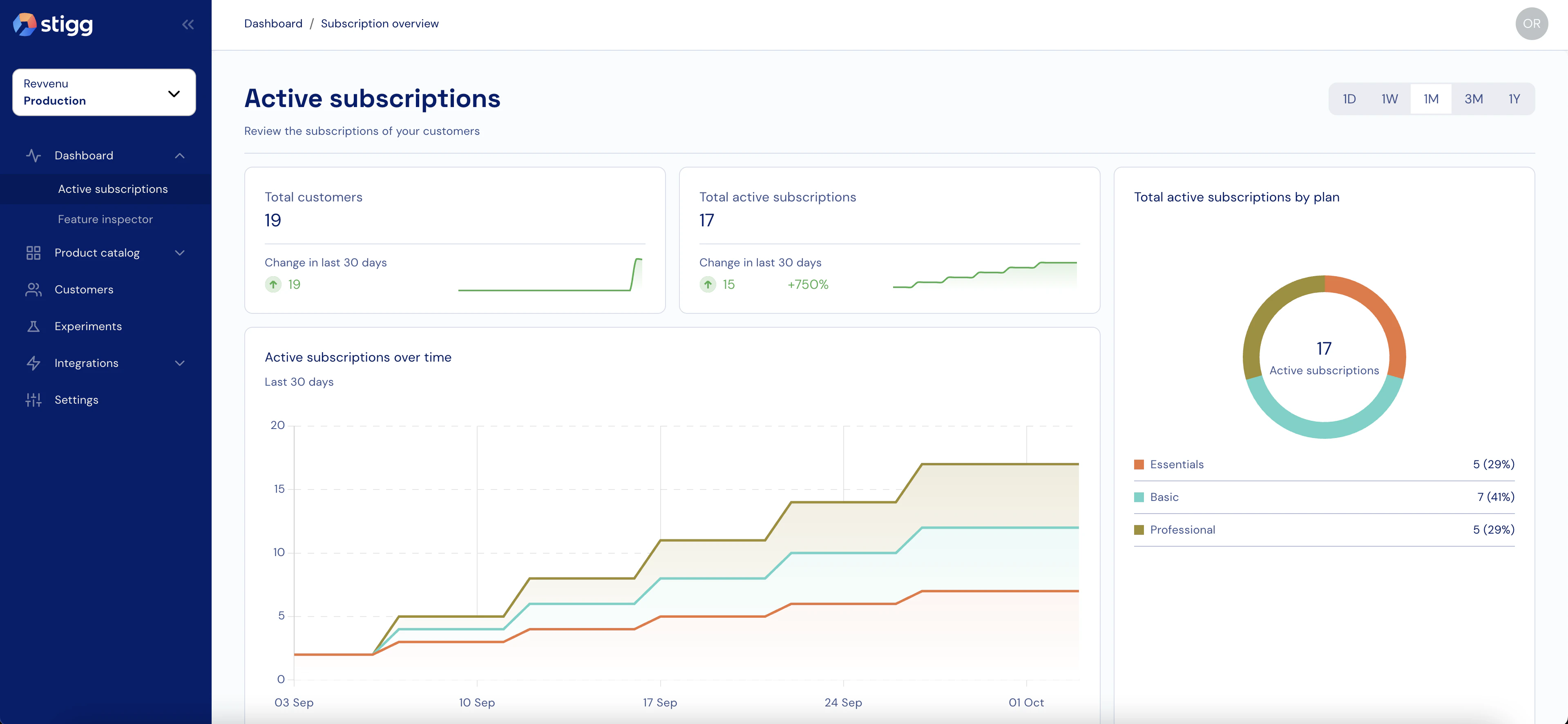Collapse the sidebar with double-chevron icon
The width and height of the screenshot is (1568, 724).
(188, 25)
